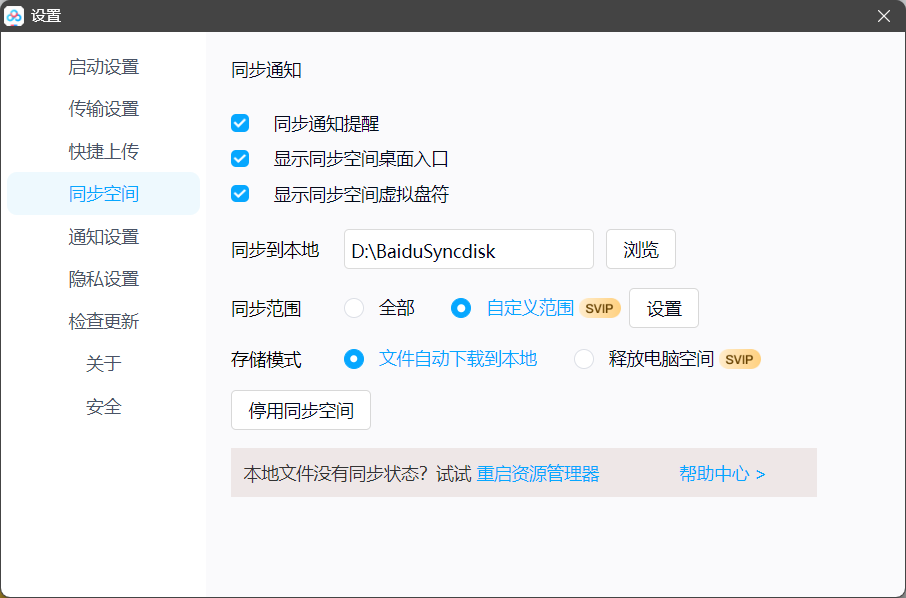Open the 快捷上传 settings page
This screenshot has width=906, height=598.
pyautogui.click(x=104, y=150)
